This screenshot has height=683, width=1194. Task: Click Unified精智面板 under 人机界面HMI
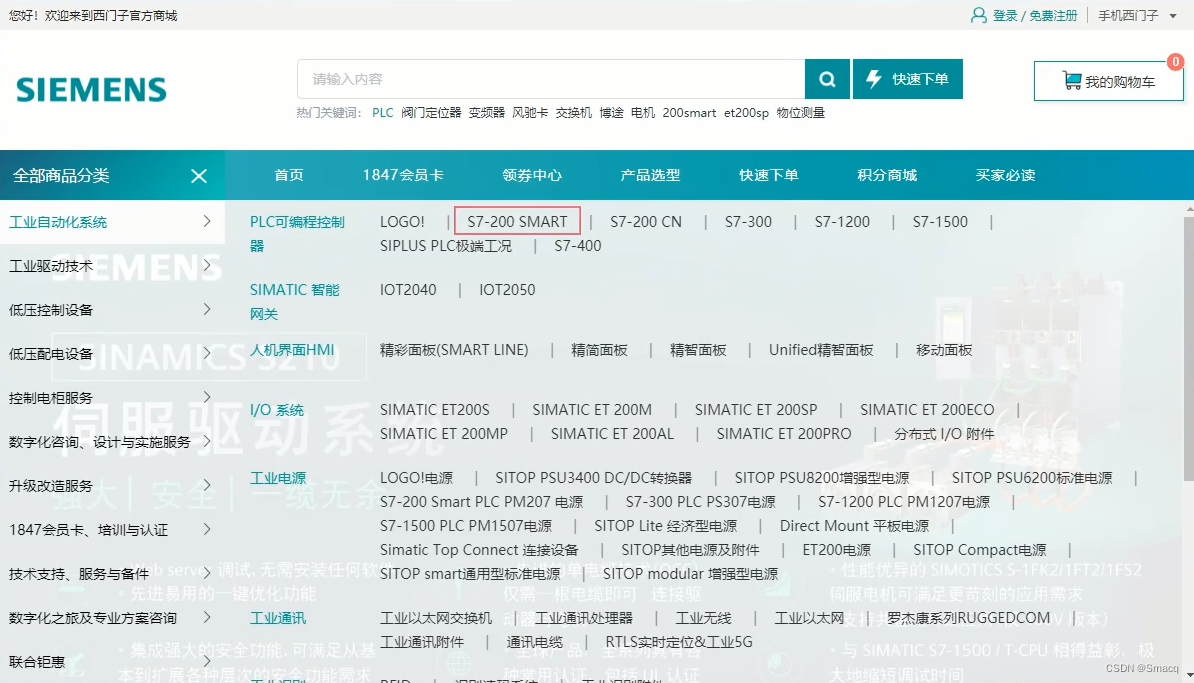pos(820,350)
